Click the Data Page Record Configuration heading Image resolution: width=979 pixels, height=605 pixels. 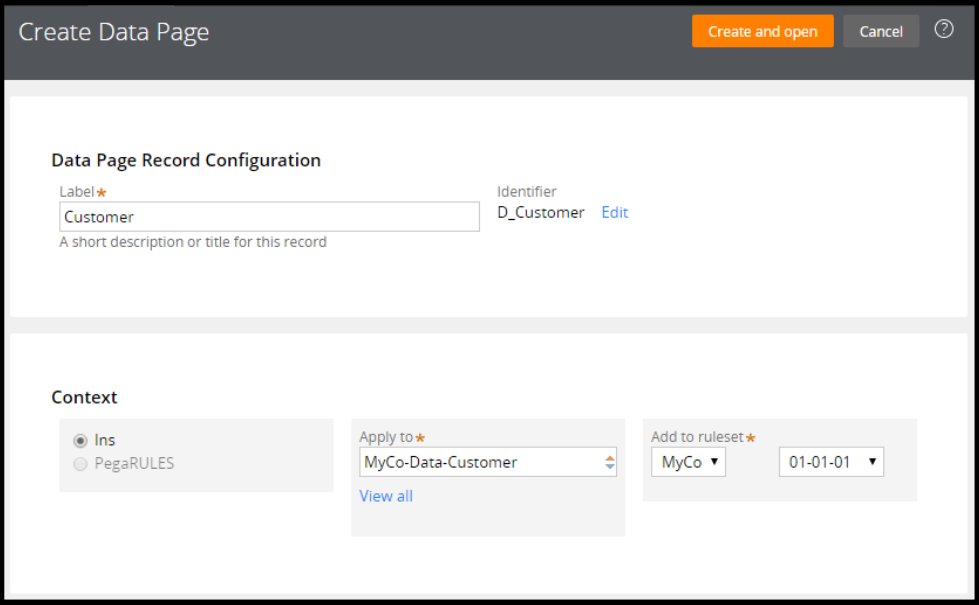(x=186, y=160)
